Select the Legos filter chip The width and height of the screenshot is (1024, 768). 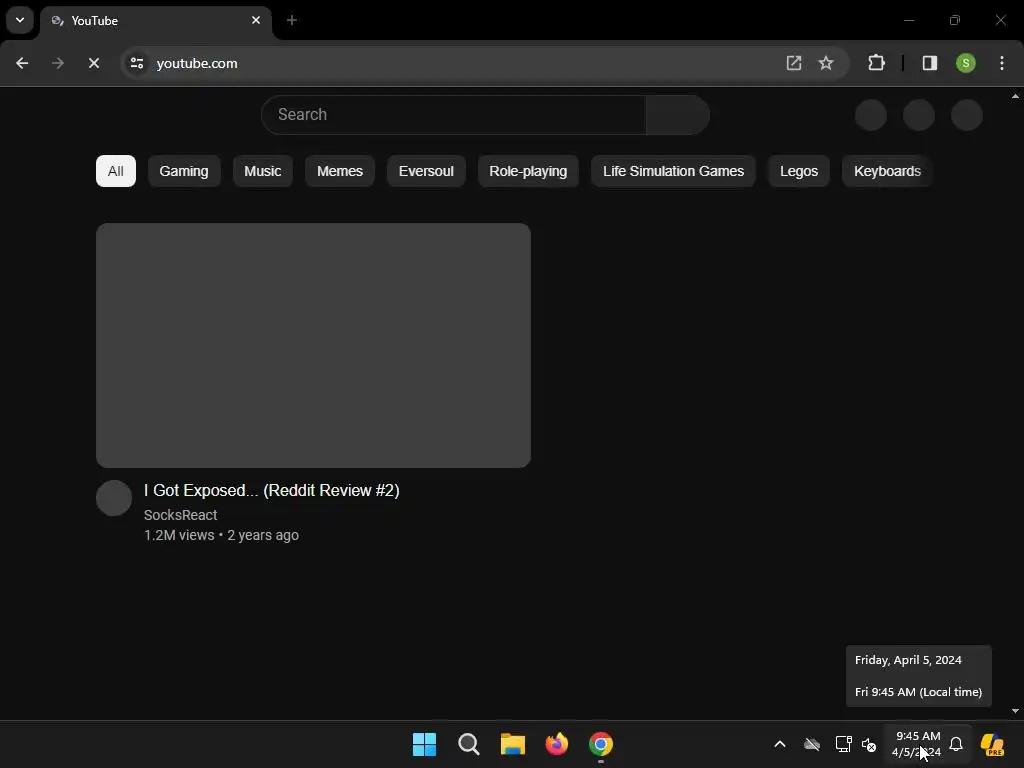pos(799,171)
